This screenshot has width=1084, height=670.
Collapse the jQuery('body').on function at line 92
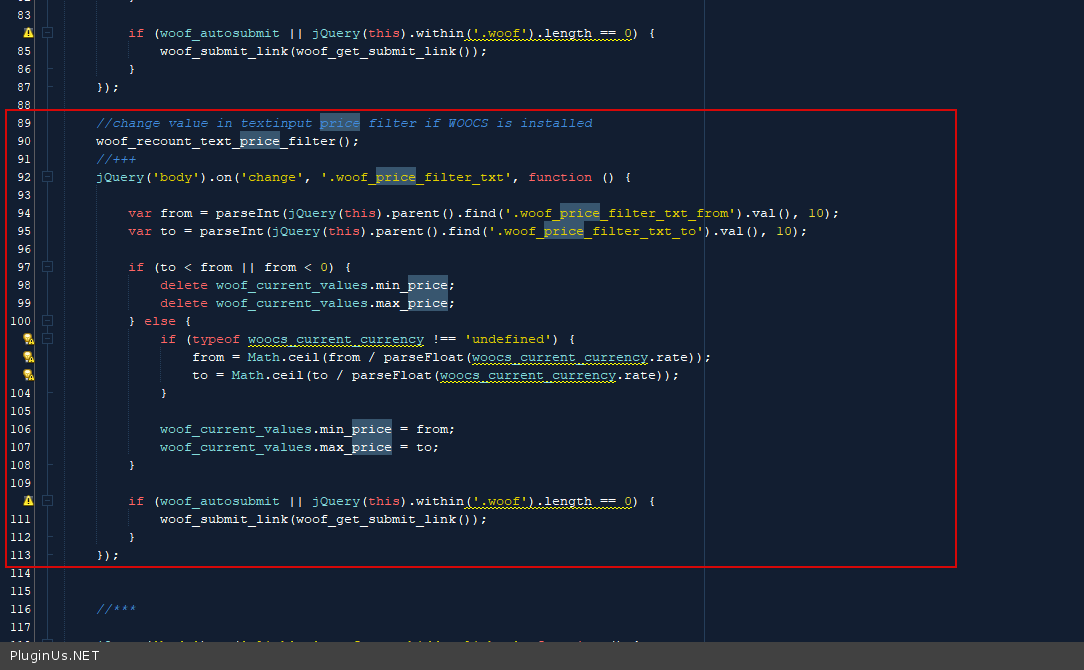(x=47, y=177)
